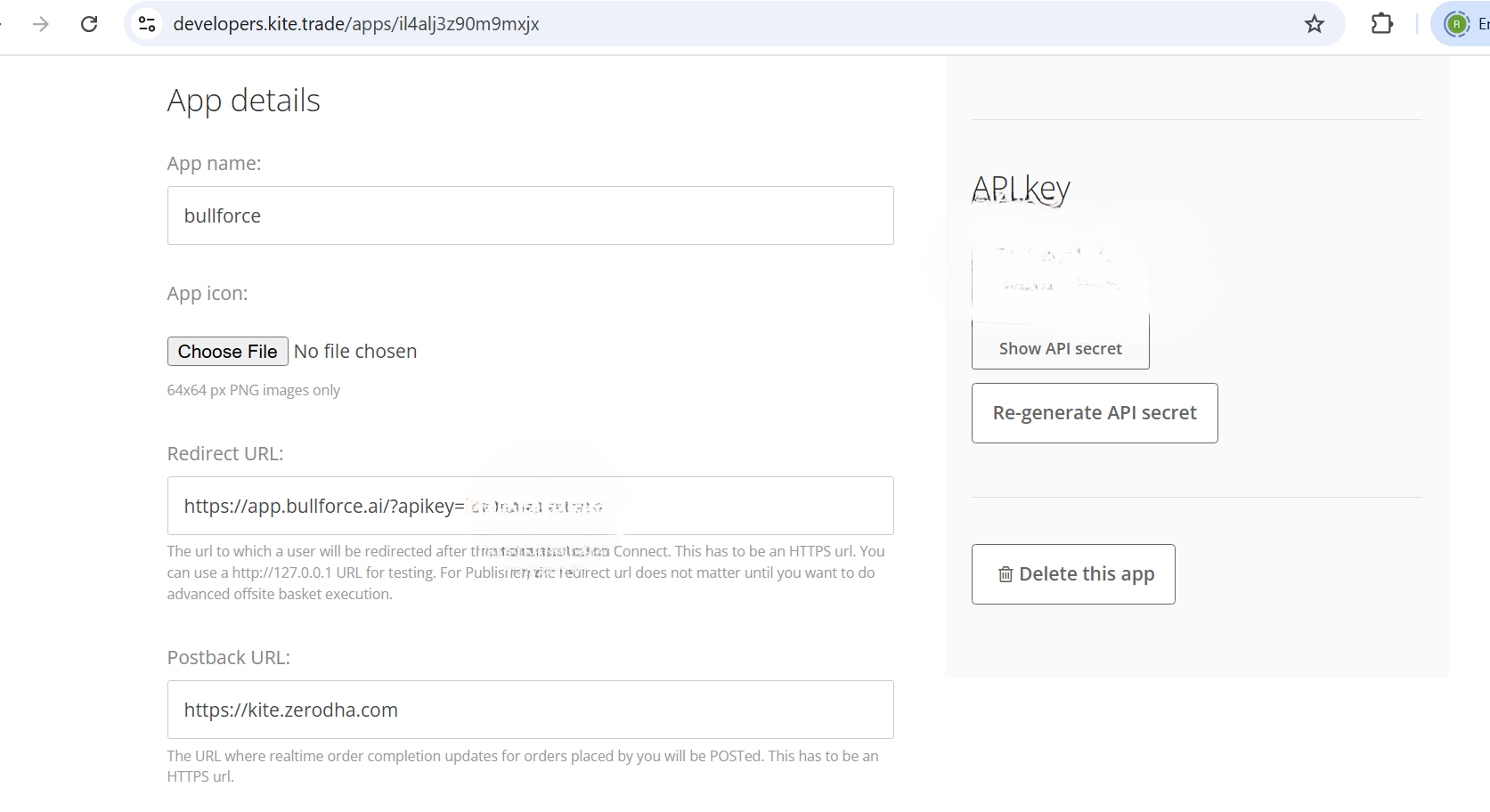Click Choose File for app icon
The height and width of the screenshot is (812, 1490).
(x=227, y=351)
